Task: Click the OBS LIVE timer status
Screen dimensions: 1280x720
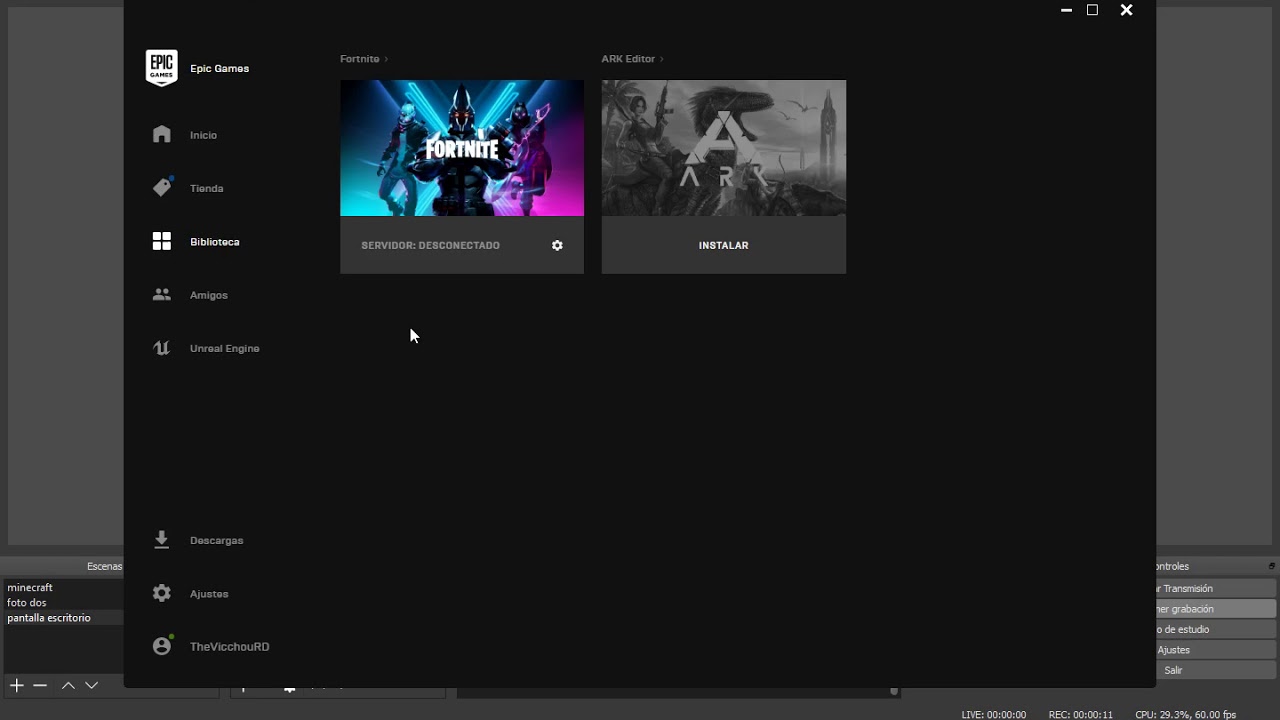Action: pyautogui.click(x=994, y=715)
